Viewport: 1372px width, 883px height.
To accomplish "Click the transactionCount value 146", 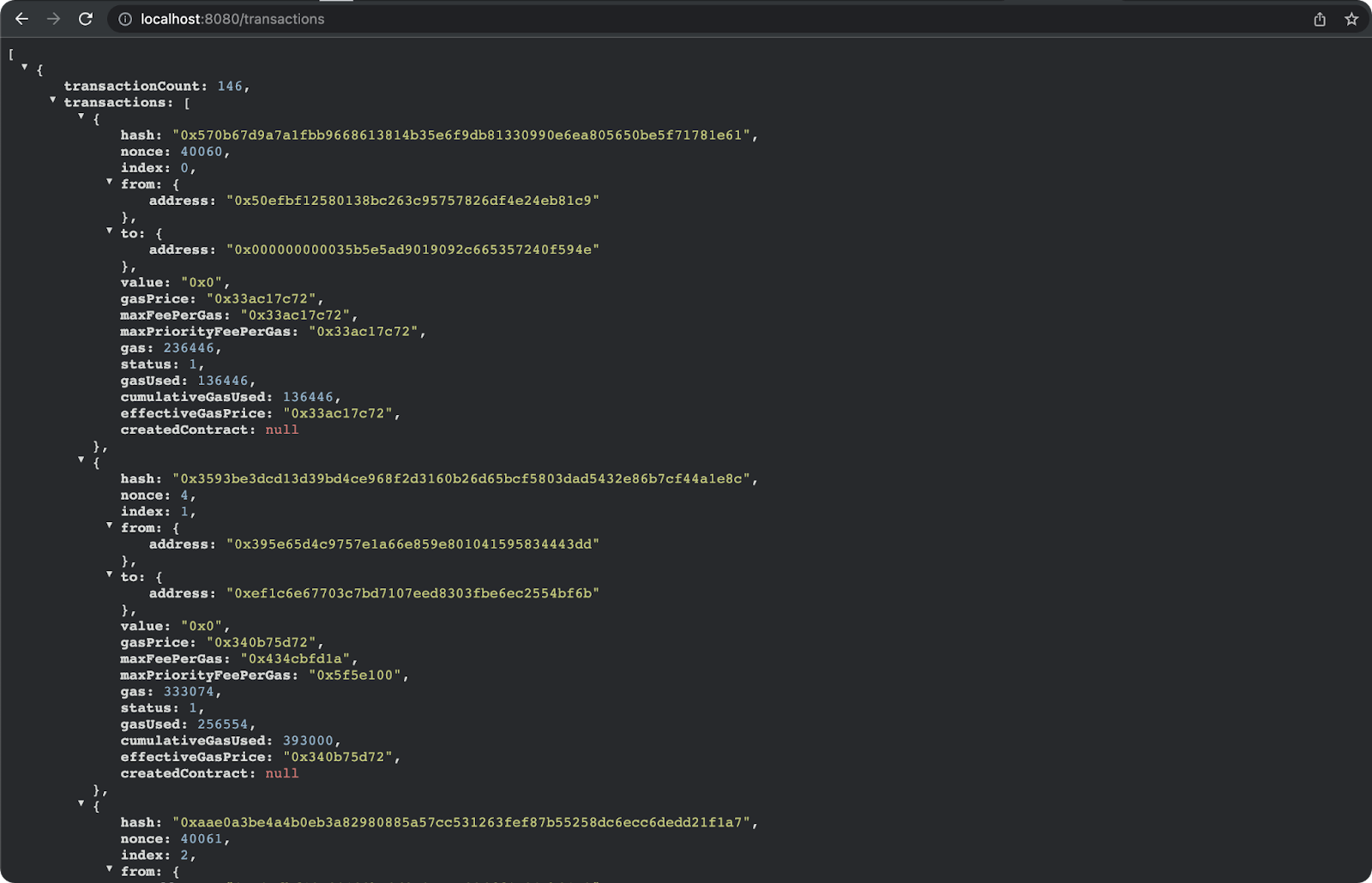I will coord(230,86).
